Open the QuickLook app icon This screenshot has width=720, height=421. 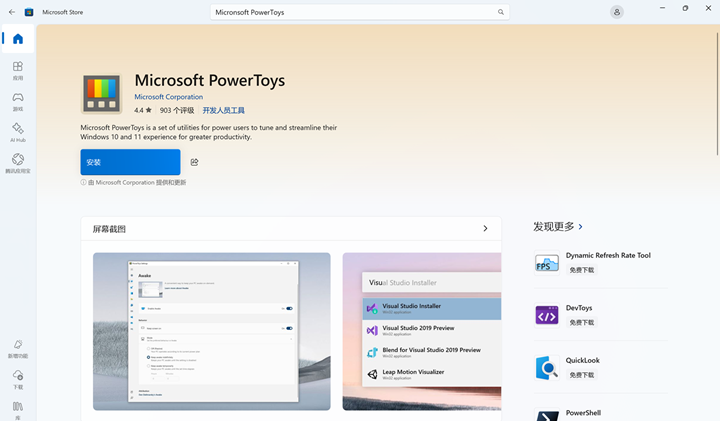pos(547,368)
